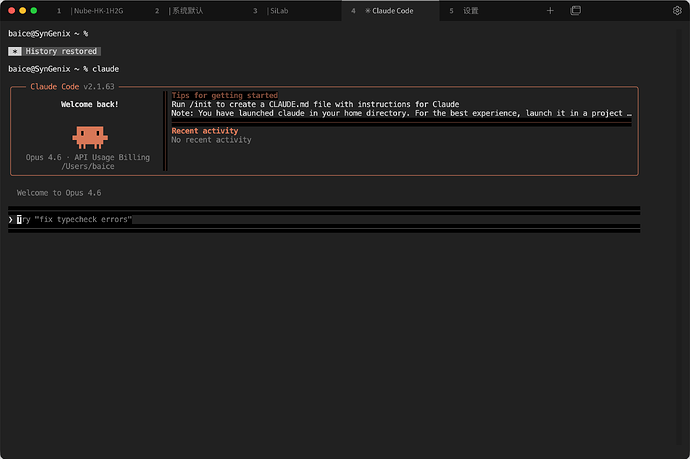Image resolution: width=690 pixels, height=459 pixels.
Task: Click the Claude Code prompt input field
Action: [324, 219]
